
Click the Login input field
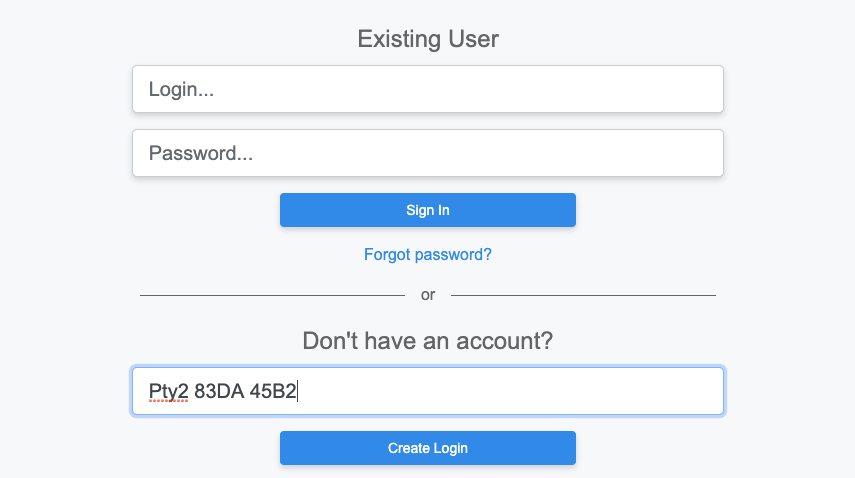pos(427,89)
